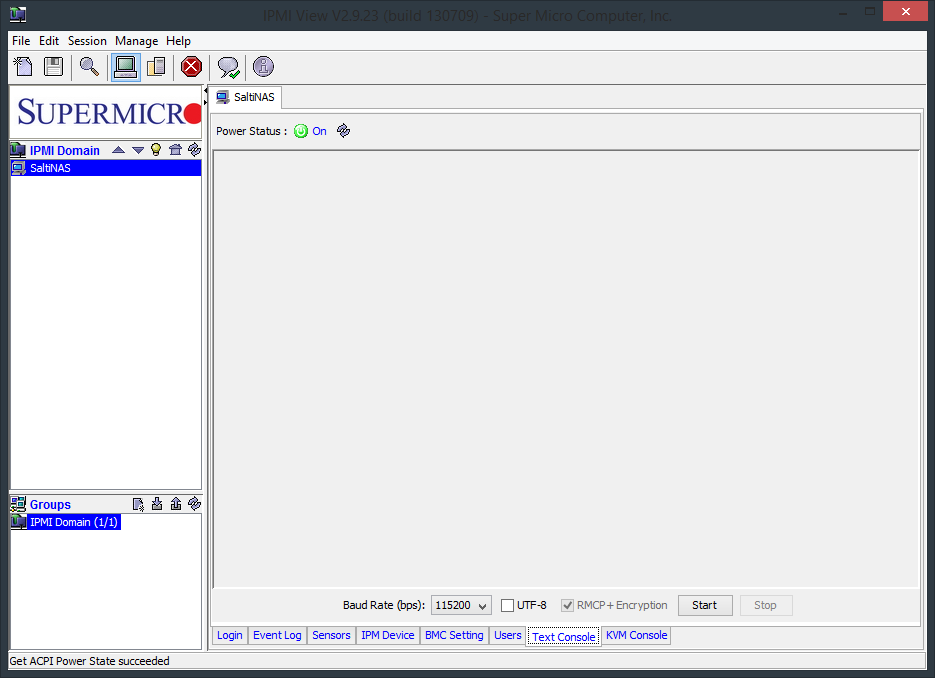Screen dimensions: 935x678
Task: Click the divider's right-pointing arrow
Action: click(x=206, y=103)
